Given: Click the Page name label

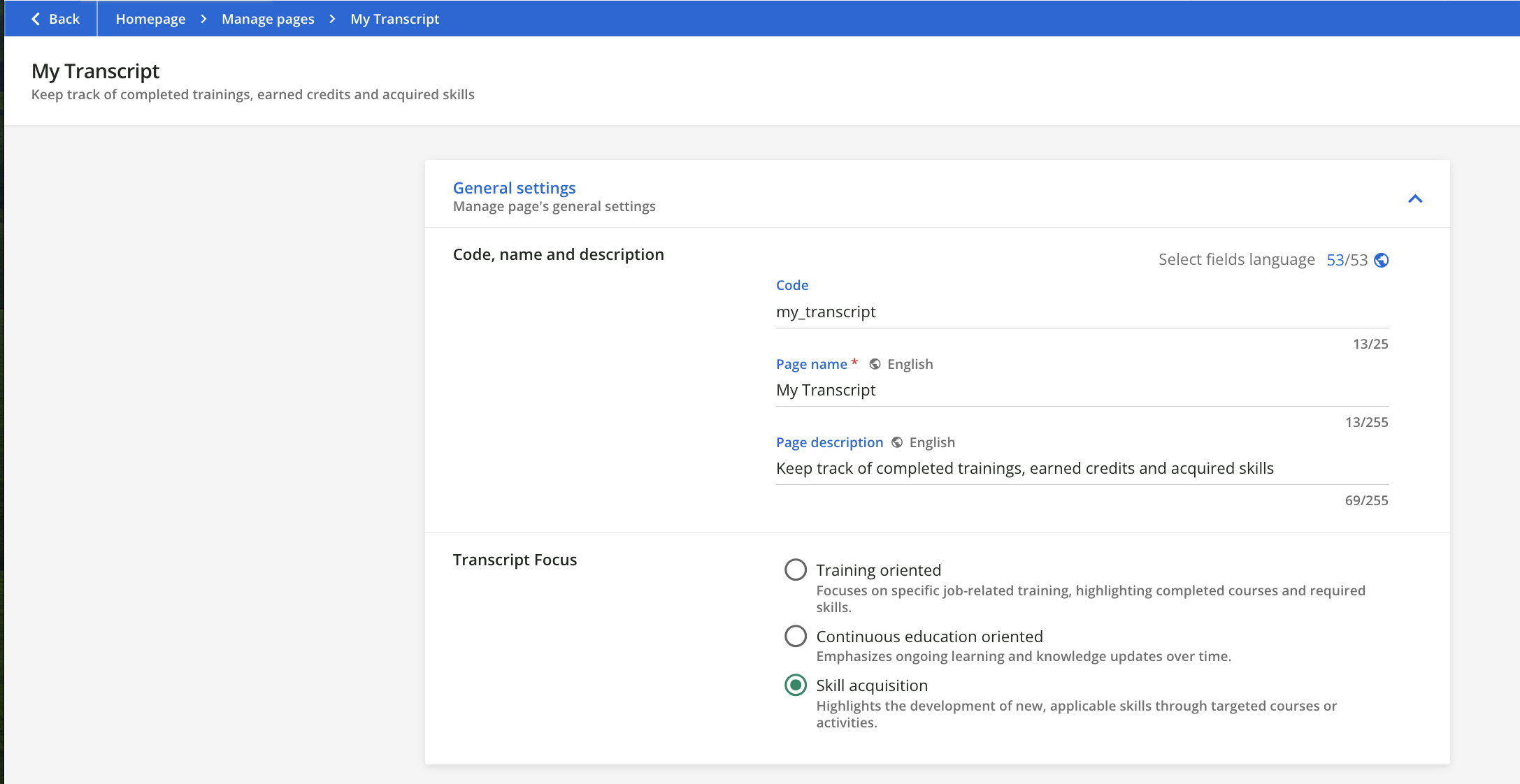Looking at the screenshot, I should [811, 364].
